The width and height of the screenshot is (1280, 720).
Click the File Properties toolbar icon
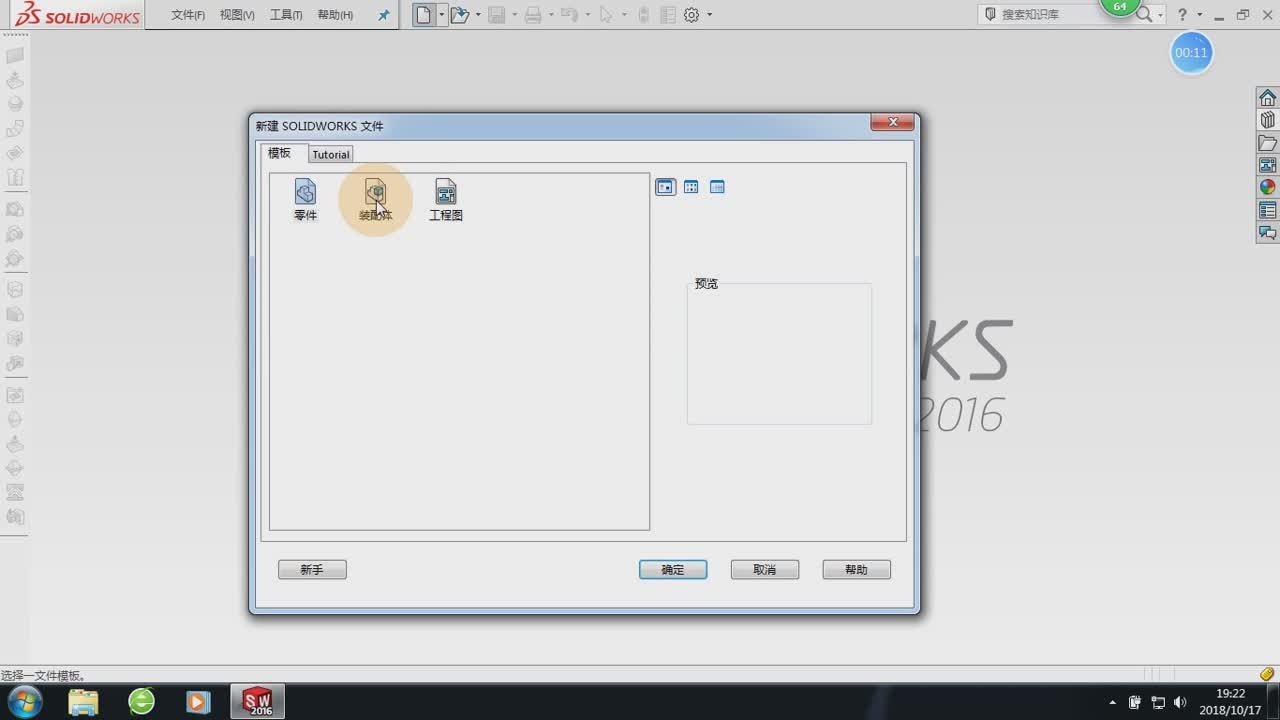pyautogui.click(x=668, y=15)
